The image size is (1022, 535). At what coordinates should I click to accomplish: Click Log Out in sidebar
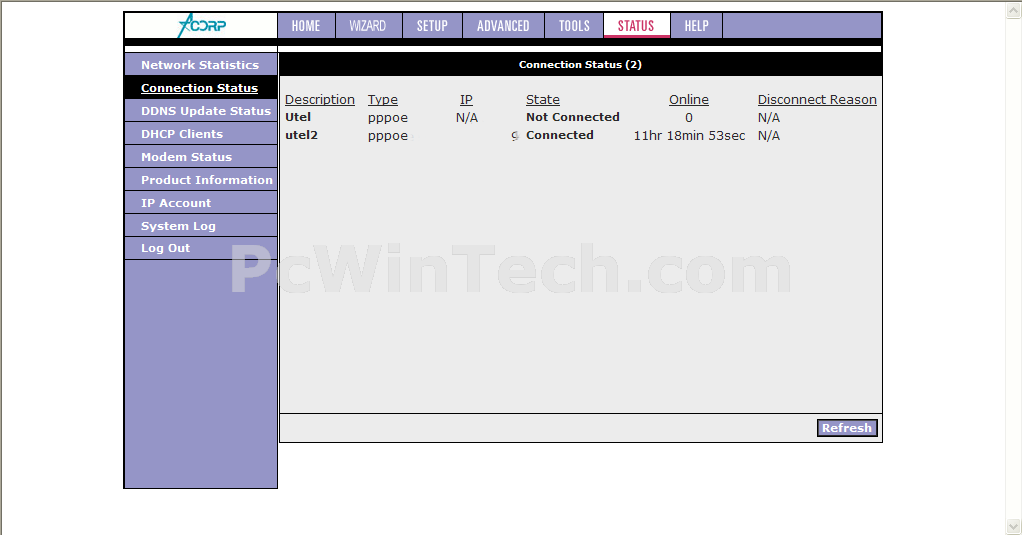(201, 248)
